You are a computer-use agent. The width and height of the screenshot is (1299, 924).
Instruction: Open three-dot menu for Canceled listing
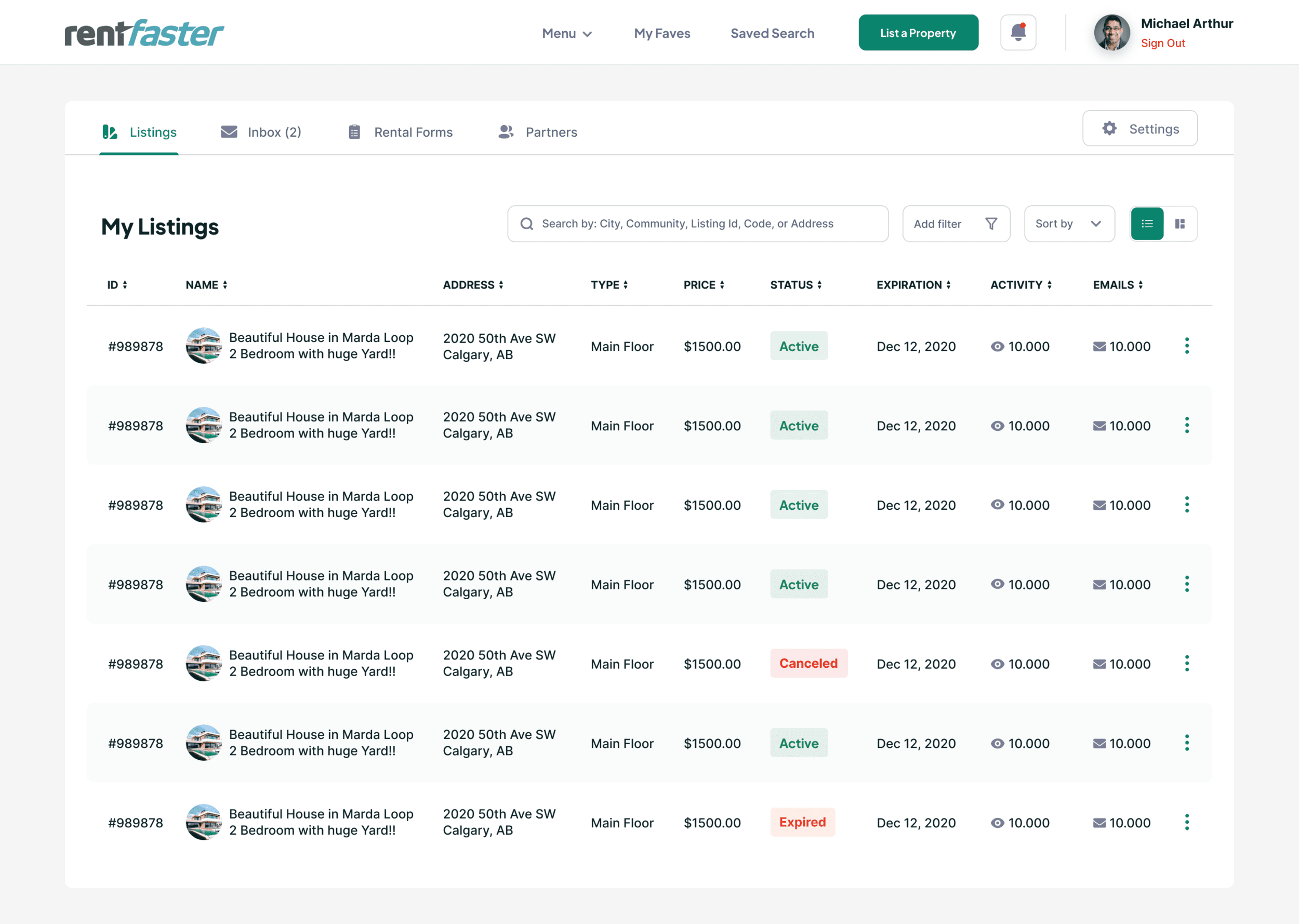pyautogui.click(x=1186, y=664)
